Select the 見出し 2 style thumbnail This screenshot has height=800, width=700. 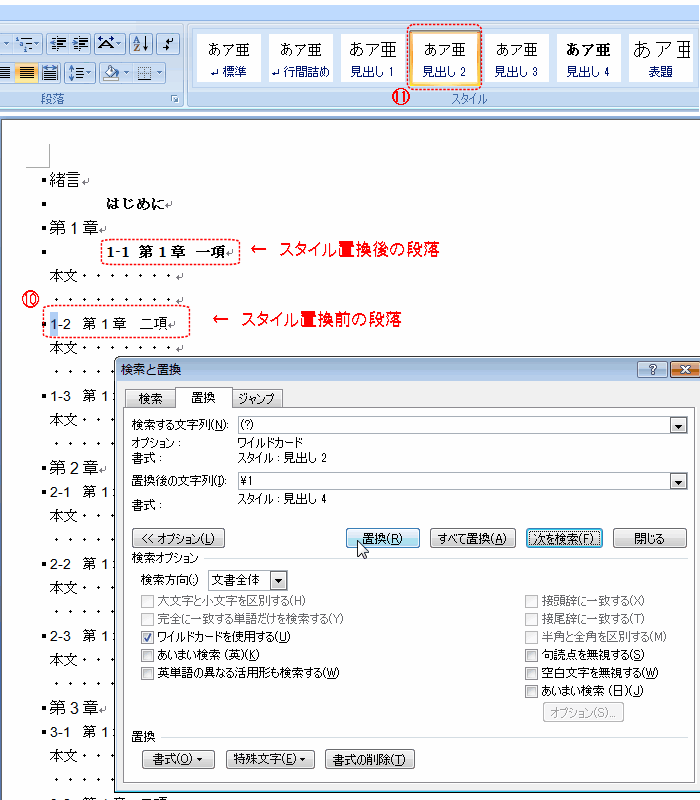click(x=445, y=59)
